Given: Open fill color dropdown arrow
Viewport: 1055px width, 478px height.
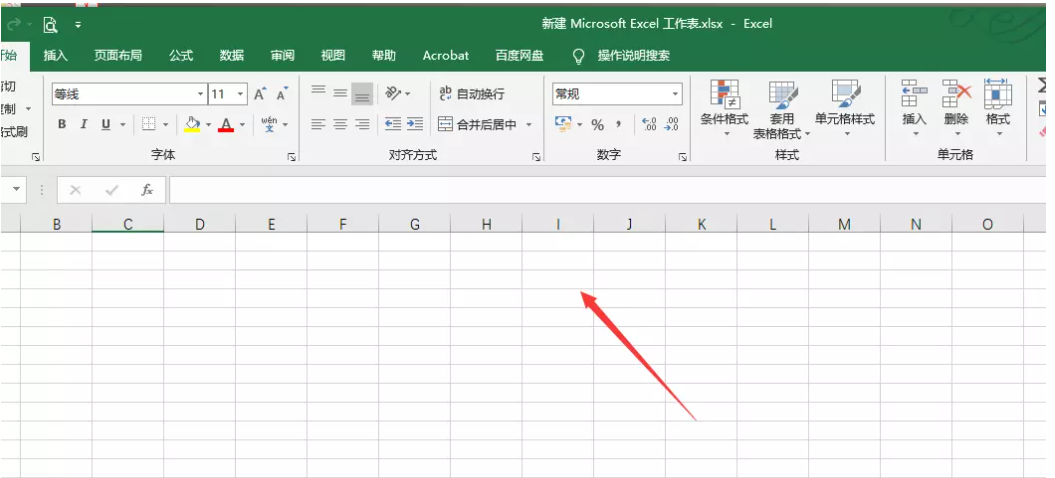Looking at the screenshot, I should coord(208,125).
